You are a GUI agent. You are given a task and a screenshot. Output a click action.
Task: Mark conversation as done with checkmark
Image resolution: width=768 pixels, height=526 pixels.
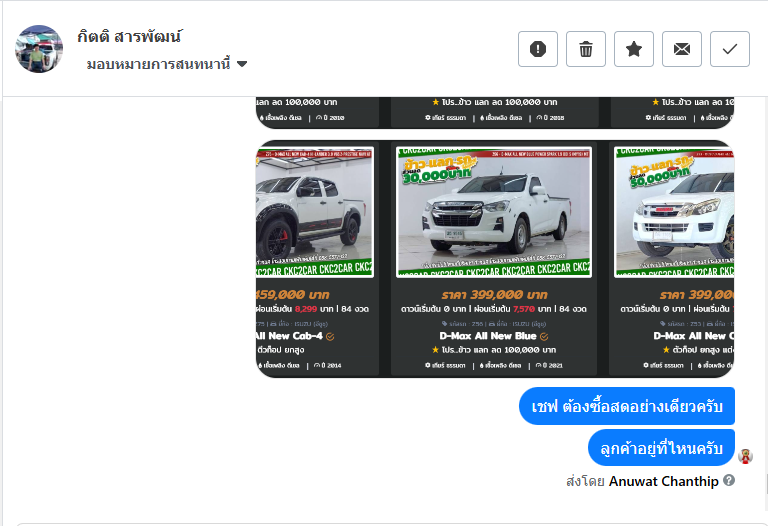click(730, 49)
